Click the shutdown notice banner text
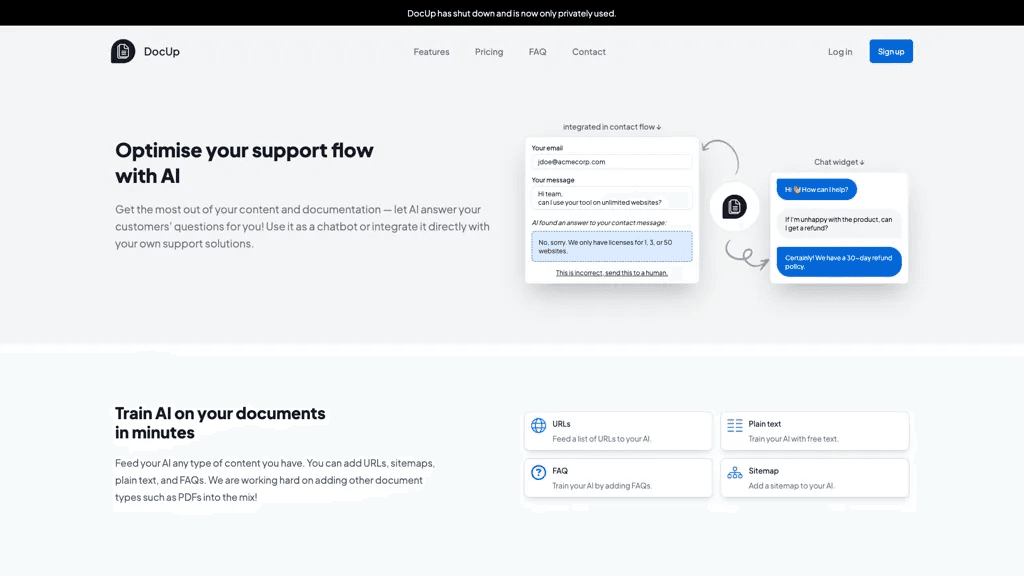The image size is (1024, 576). pos(511,13)
